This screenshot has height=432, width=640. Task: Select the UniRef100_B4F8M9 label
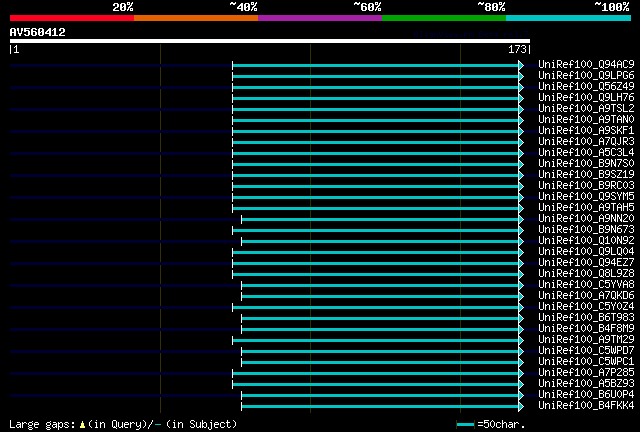tap(586, 329)
